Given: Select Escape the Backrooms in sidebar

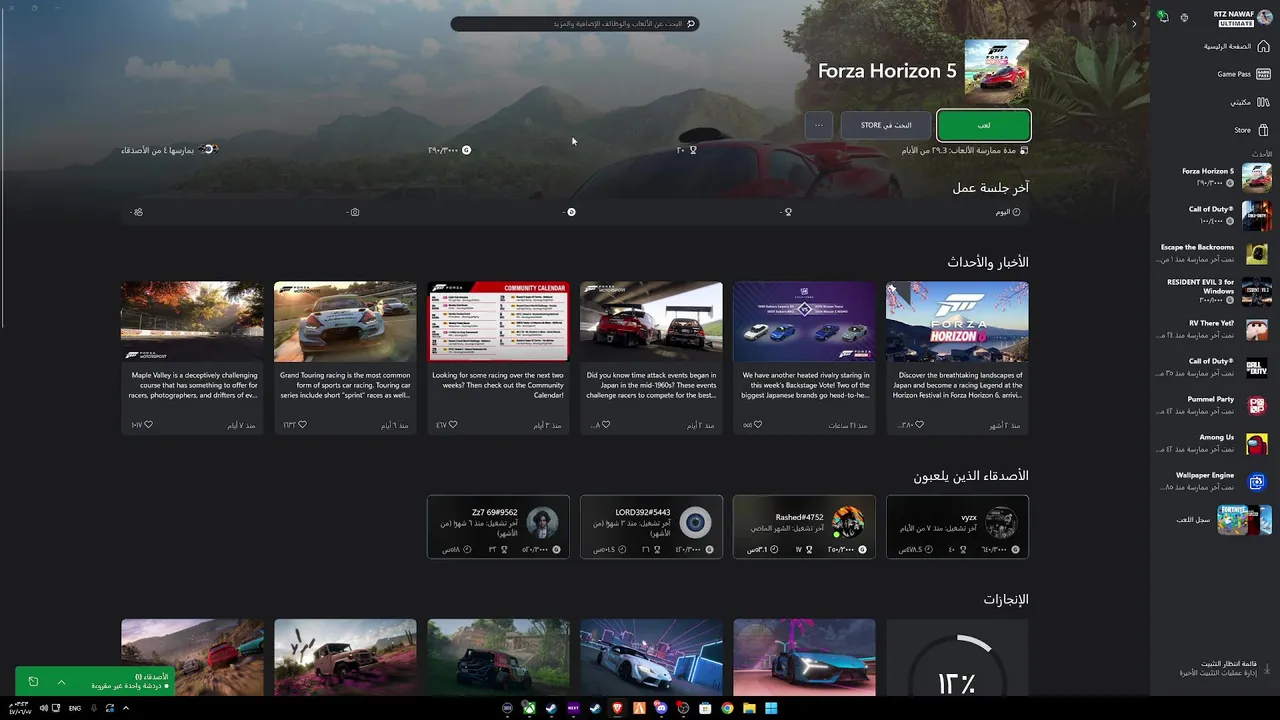Looking at the screenshot, I should coord(1214,253).
